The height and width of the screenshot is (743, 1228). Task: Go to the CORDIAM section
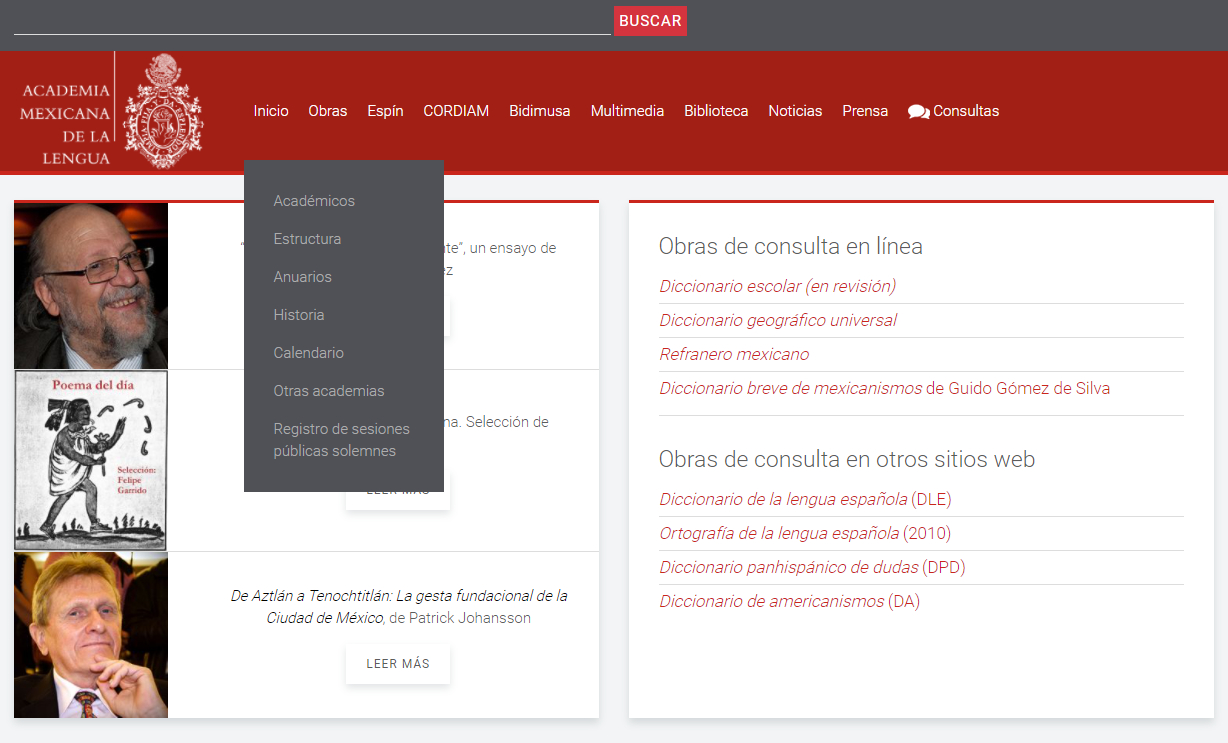(455, 111)
